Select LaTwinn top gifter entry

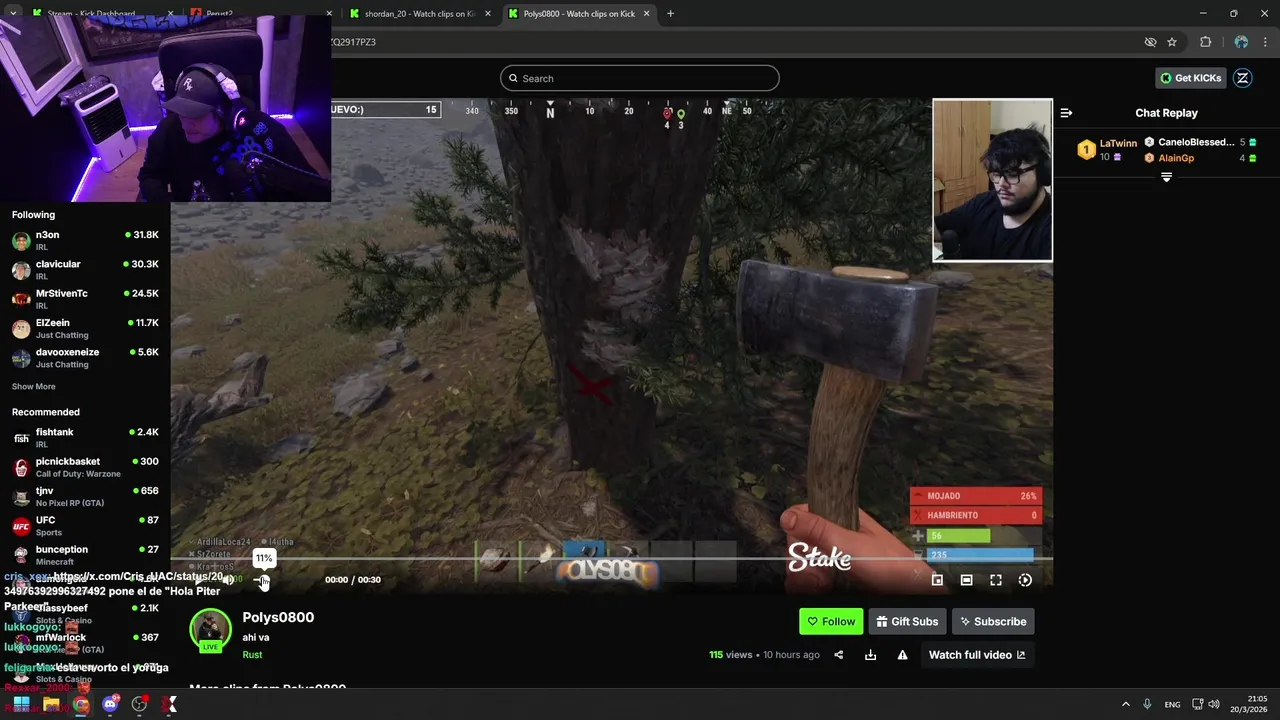(x=1107, y=150)
